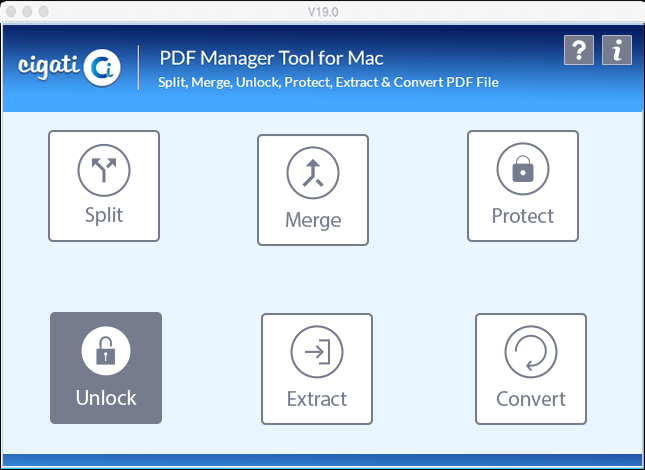Click the cigati wordmark in the header
The width and height of the screenshot is (645, 470).
tap(49, 66)
